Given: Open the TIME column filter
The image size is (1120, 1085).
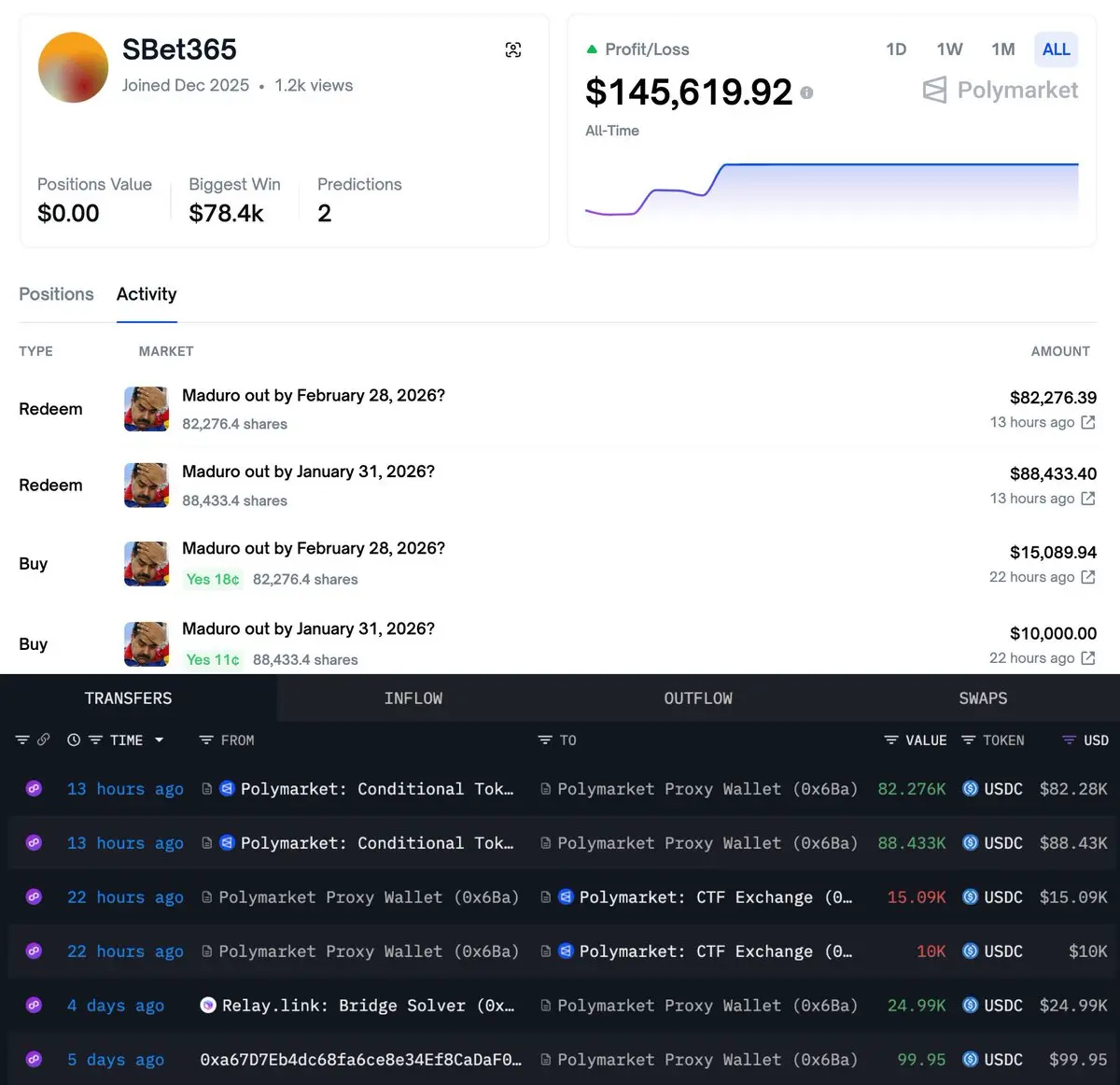Looking at the screenshot, I should (x=95, y=740).
